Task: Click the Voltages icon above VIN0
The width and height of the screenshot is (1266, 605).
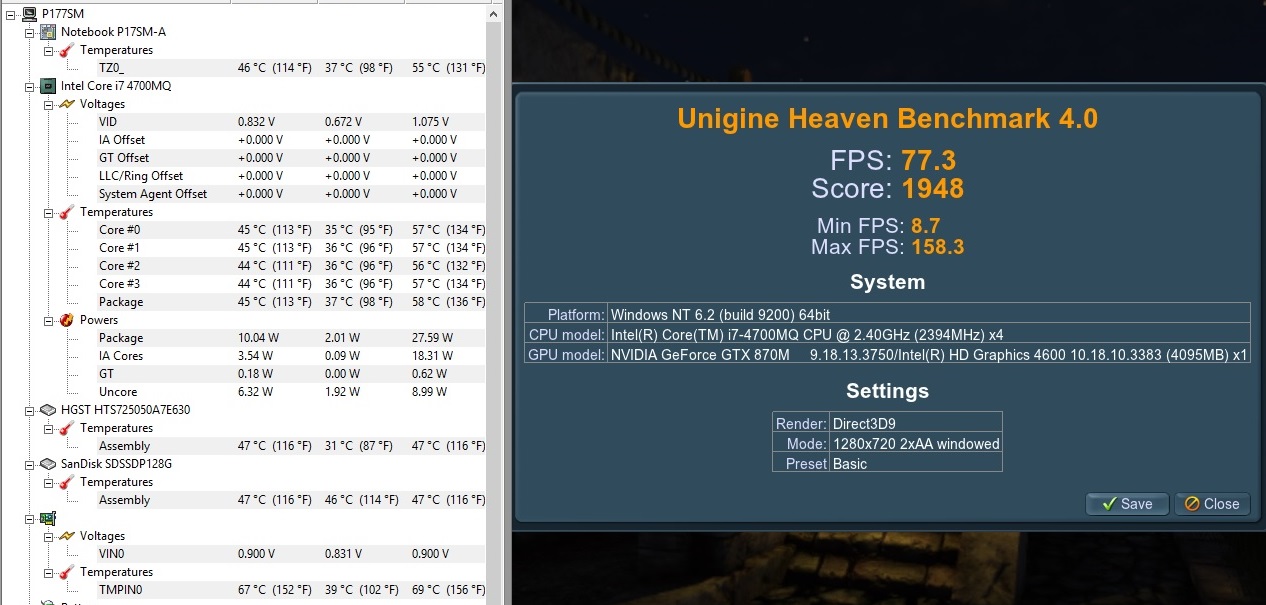Action: (67, 536)
